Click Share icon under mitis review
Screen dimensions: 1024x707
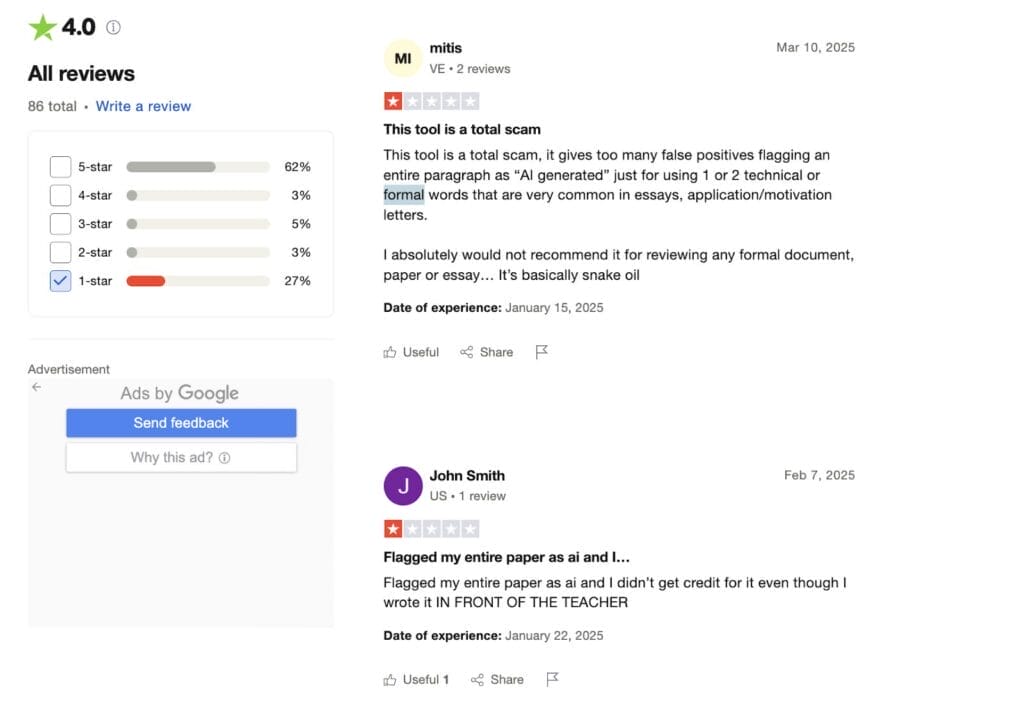coord(466,352)
